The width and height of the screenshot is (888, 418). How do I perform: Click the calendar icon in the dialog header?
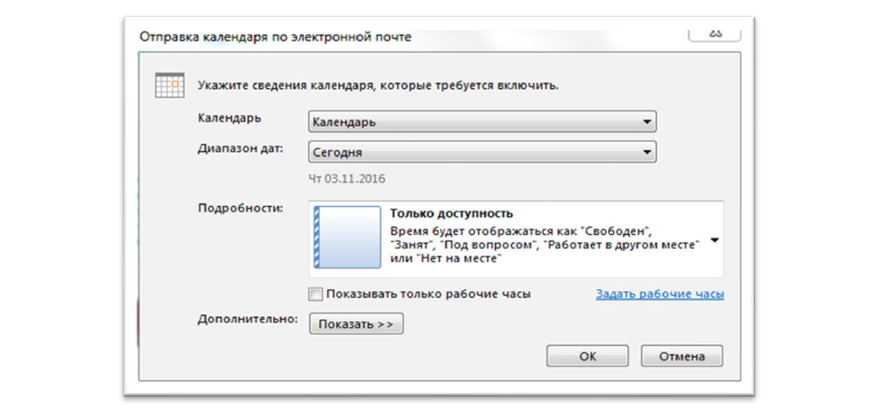(x=169, y=85)
